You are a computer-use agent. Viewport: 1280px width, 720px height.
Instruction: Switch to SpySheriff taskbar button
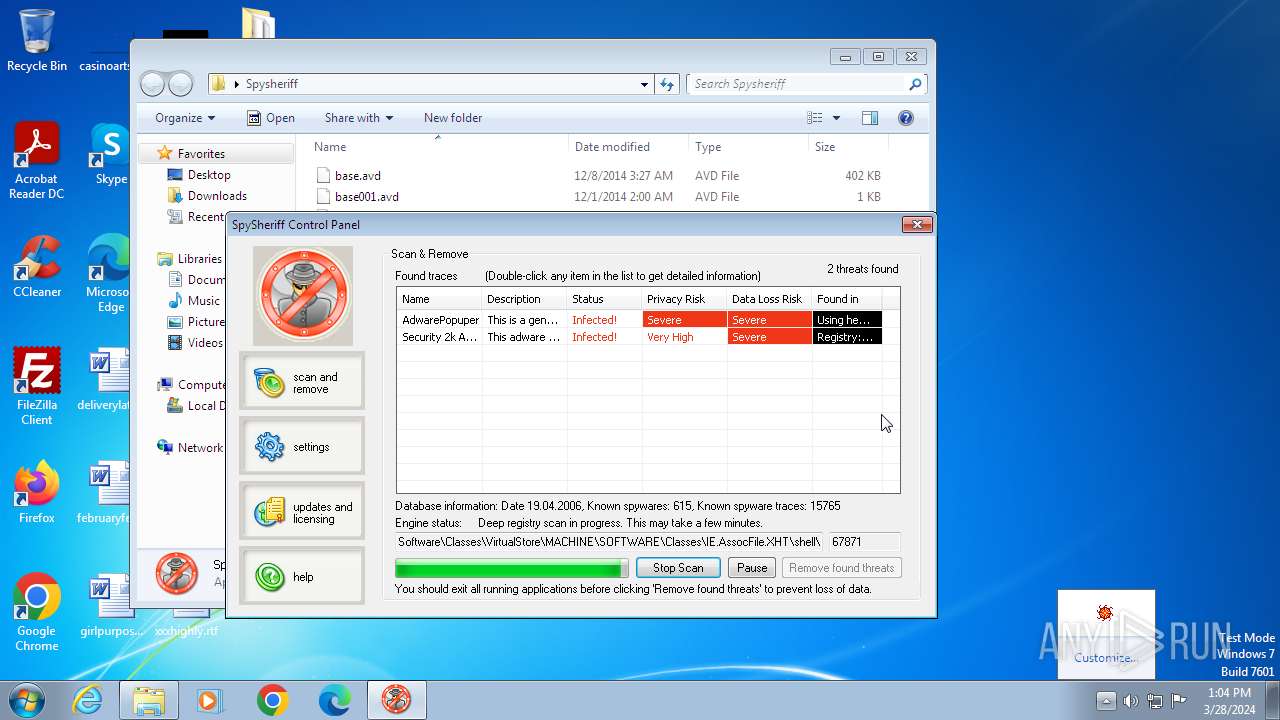tap(397, 701)
